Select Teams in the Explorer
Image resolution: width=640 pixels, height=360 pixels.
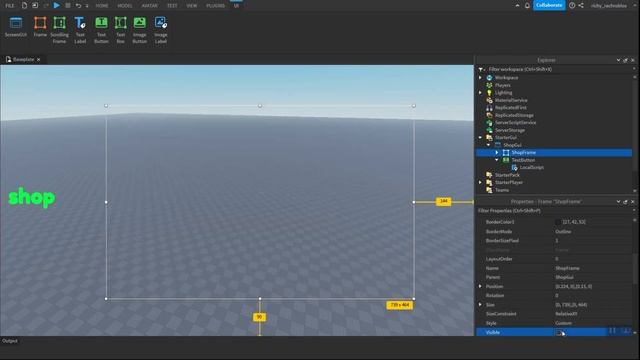tap(502, 190)
